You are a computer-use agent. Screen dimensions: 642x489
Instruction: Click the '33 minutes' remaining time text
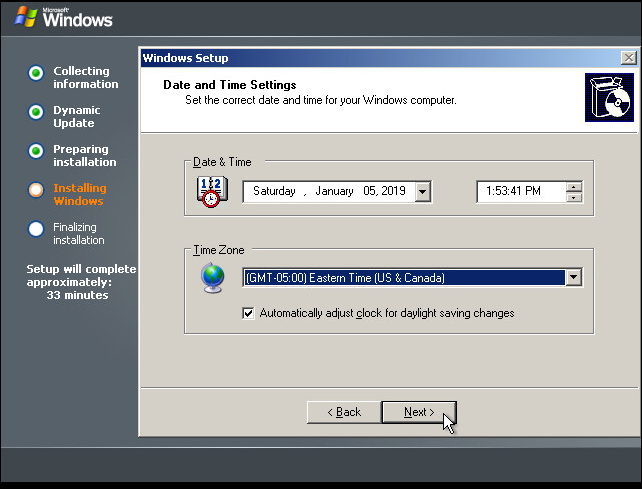point(77,295)
